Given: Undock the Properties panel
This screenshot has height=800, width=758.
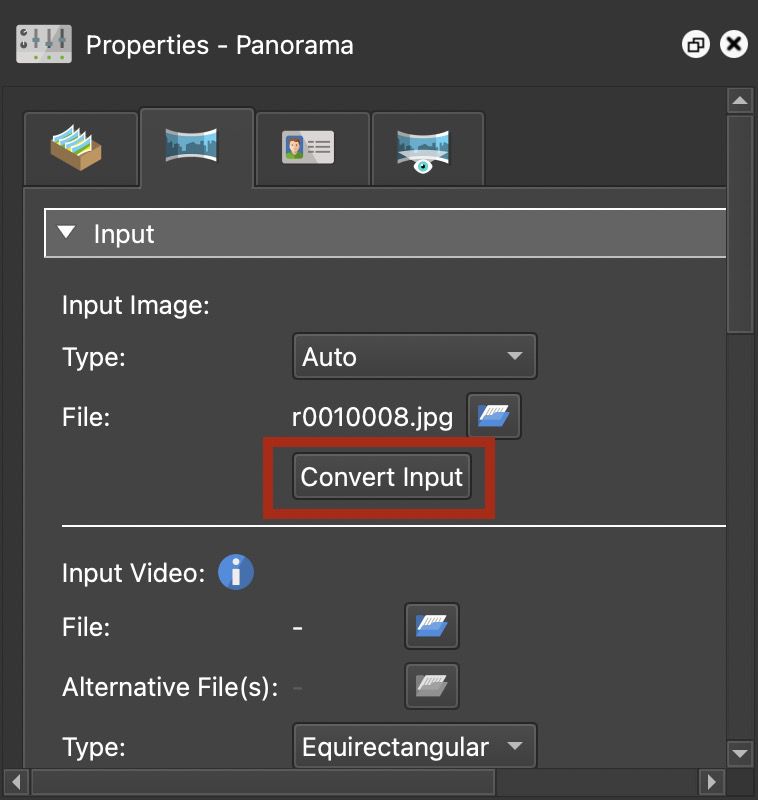Looking at the screenshot, I should (x=696, y=44).
